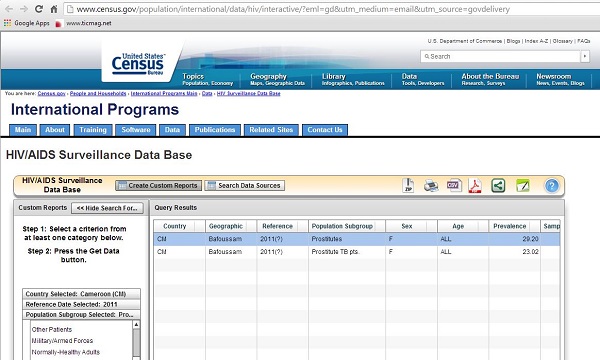Sort by Reference column header
This screenshot has width=600, height=360.
[283, 226]
